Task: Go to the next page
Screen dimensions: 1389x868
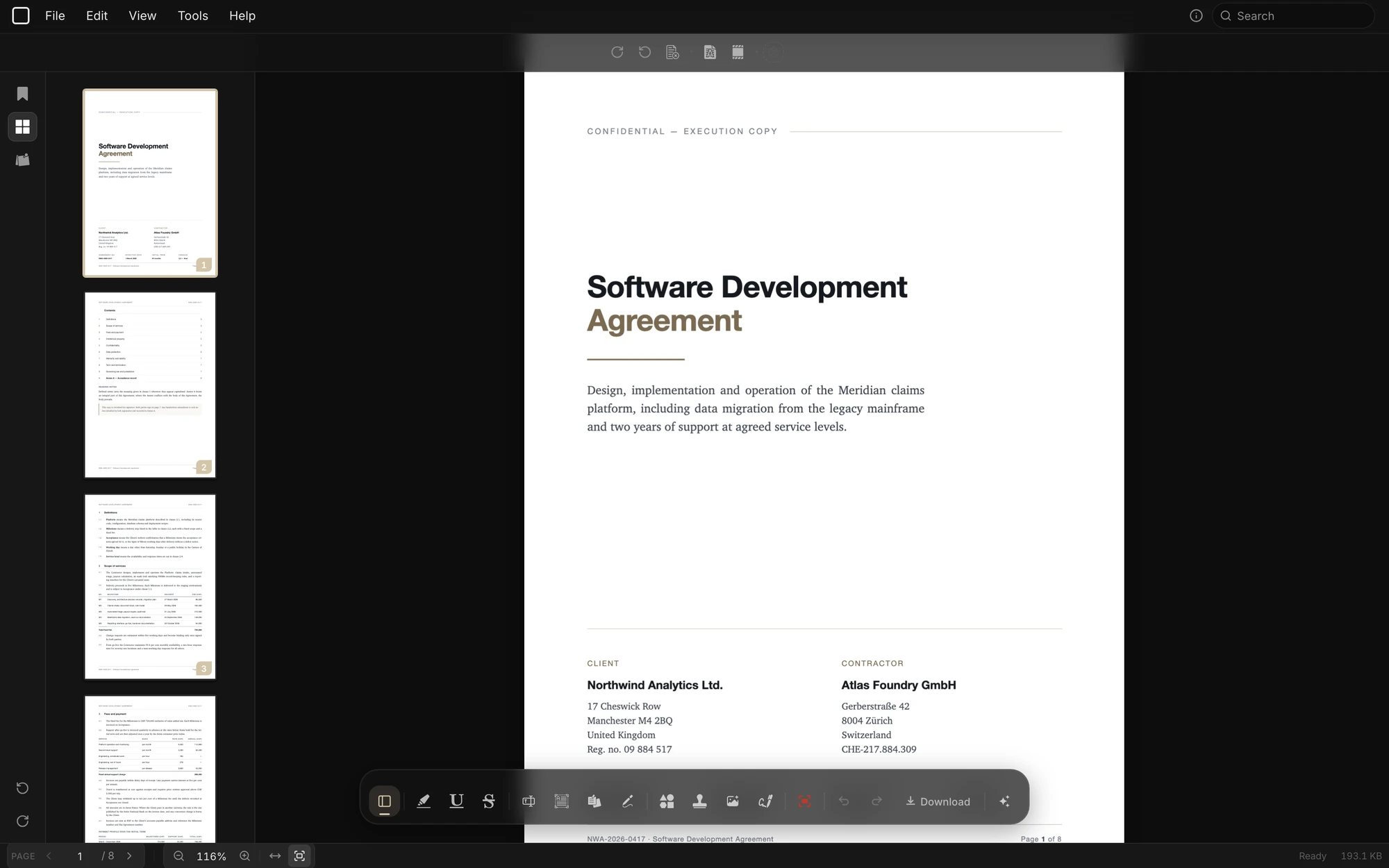Action: tap(129, 856)
